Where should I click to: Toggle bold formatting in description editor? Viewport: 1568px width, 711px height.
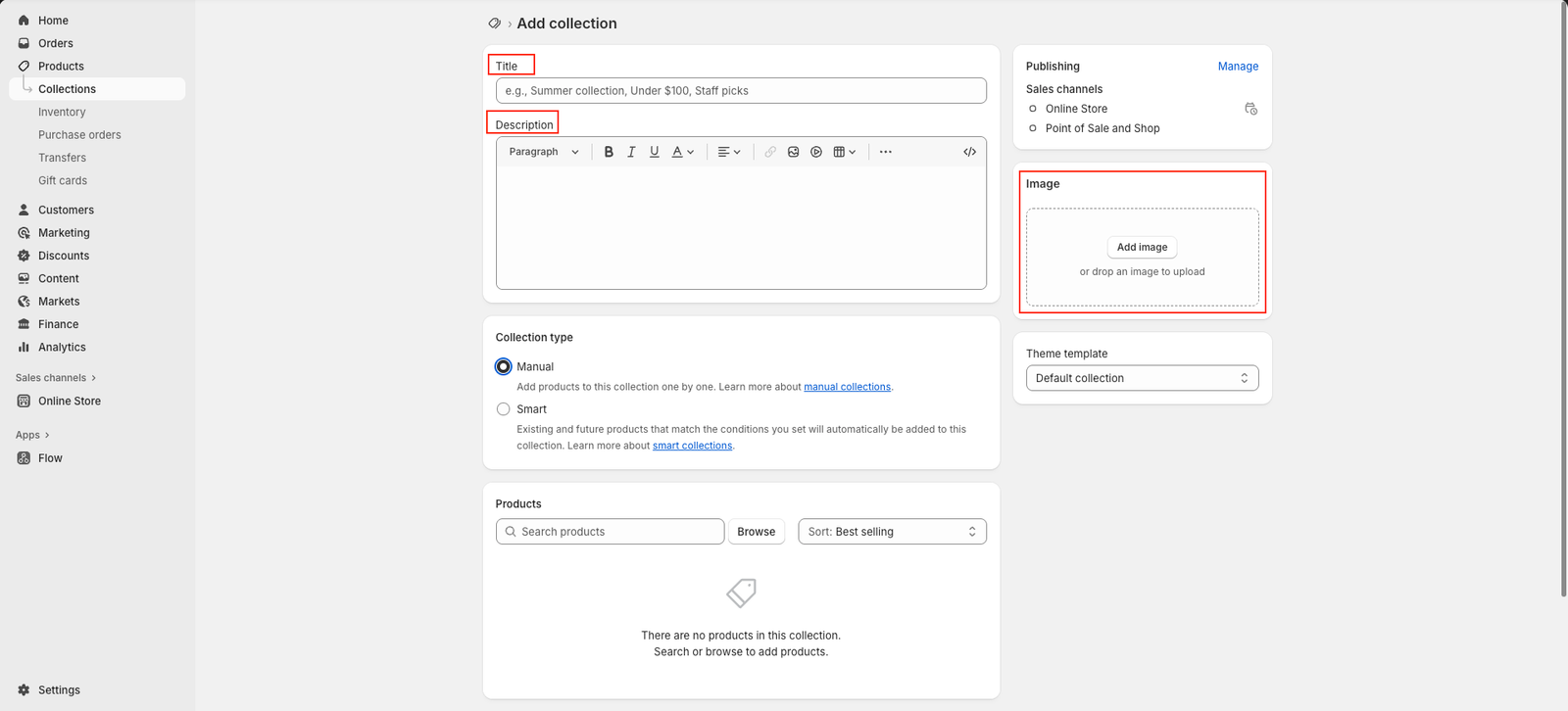(x=609, y=152)
